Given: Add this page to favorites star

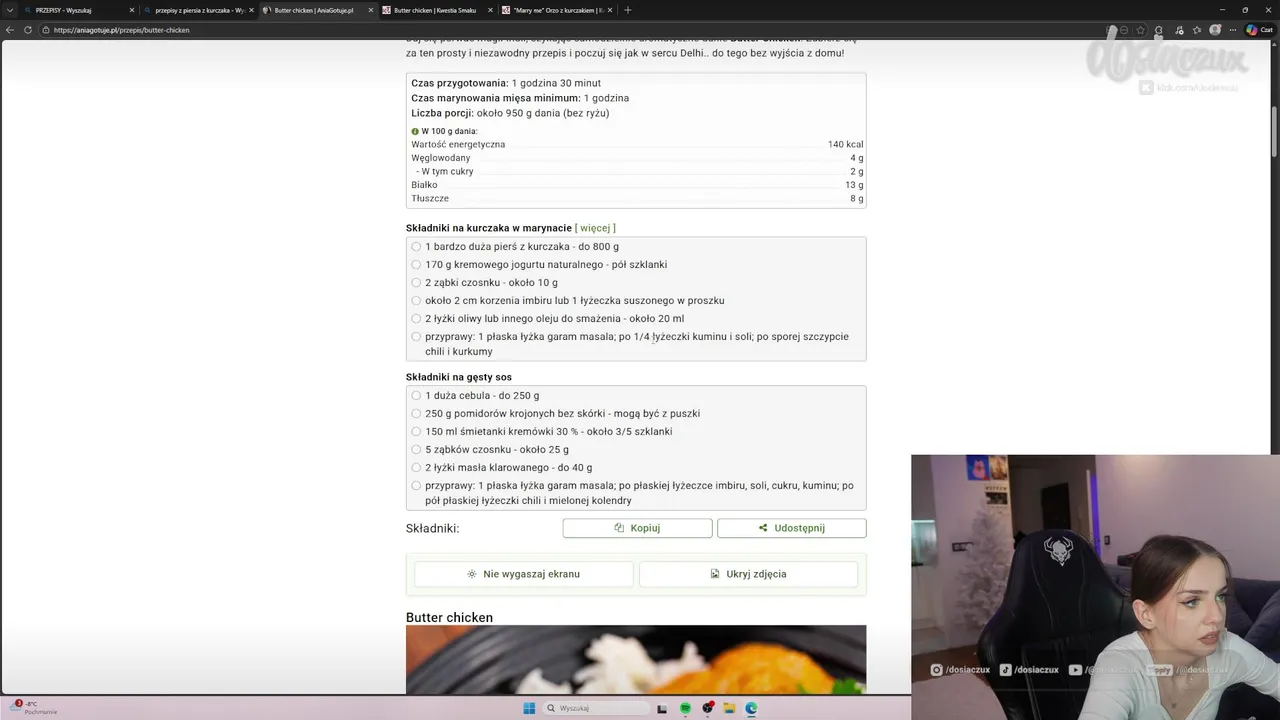Looking at the screenshot, I should pos(1141,30).
